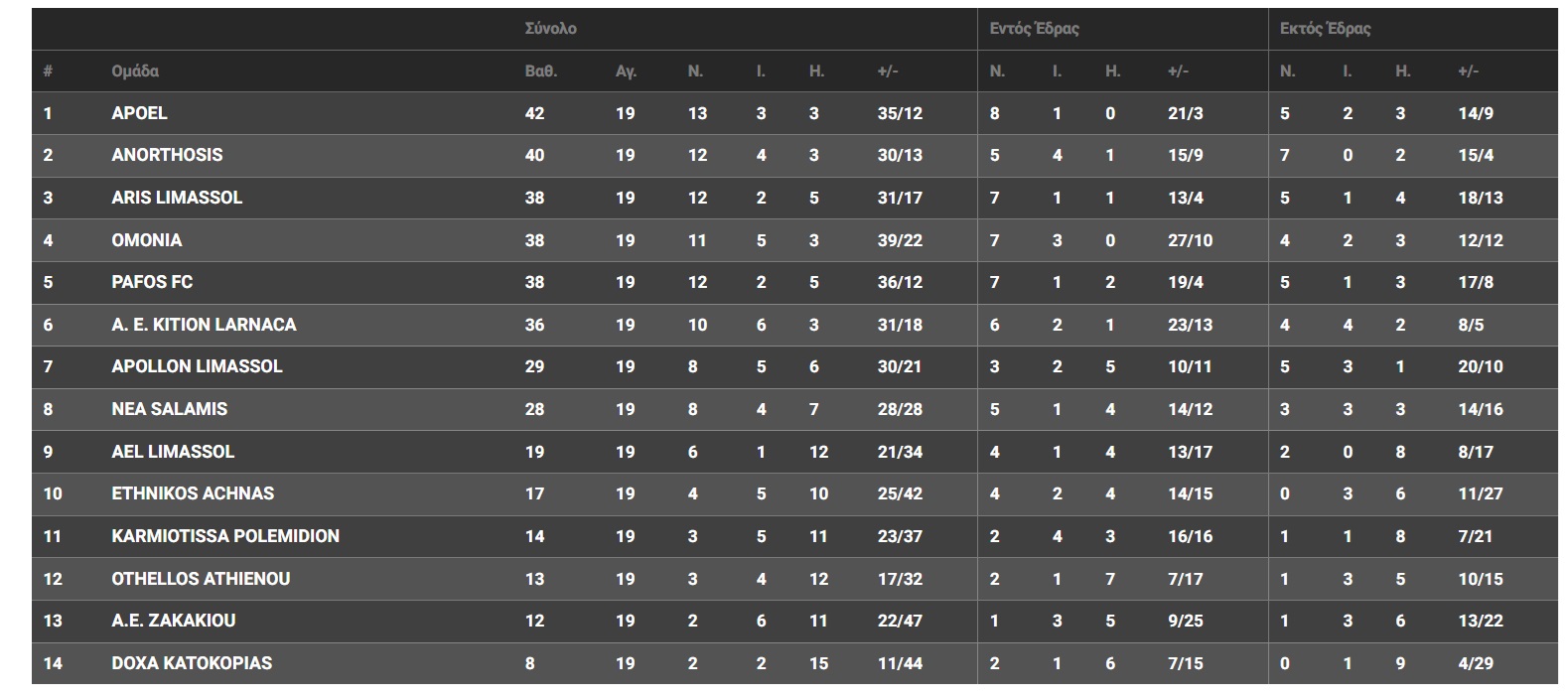Select ARIS LIMASSOL in the standings
1568x698 pixels.
(177, 198)
